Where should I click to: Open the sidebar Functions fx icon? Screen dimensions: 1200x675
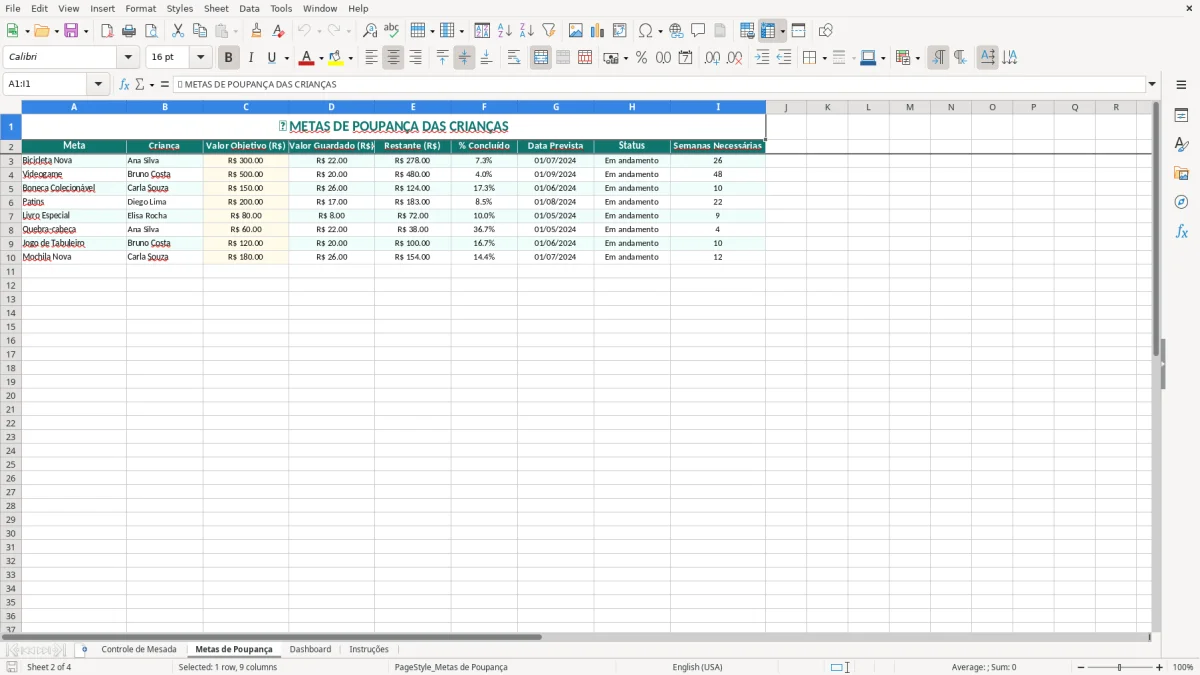click(x=1181, y=232)
